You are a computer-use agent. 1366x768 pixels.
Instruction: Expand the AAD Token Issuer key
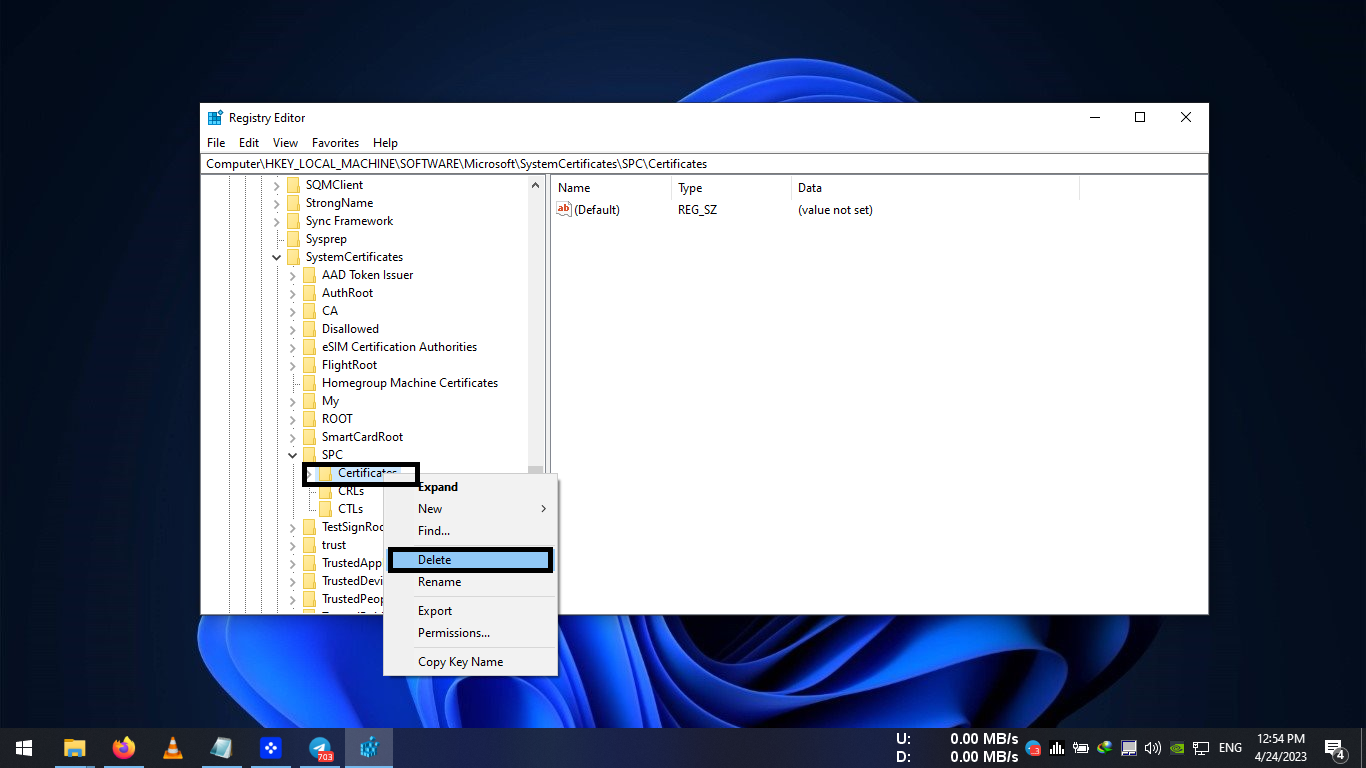pos(293,275)
